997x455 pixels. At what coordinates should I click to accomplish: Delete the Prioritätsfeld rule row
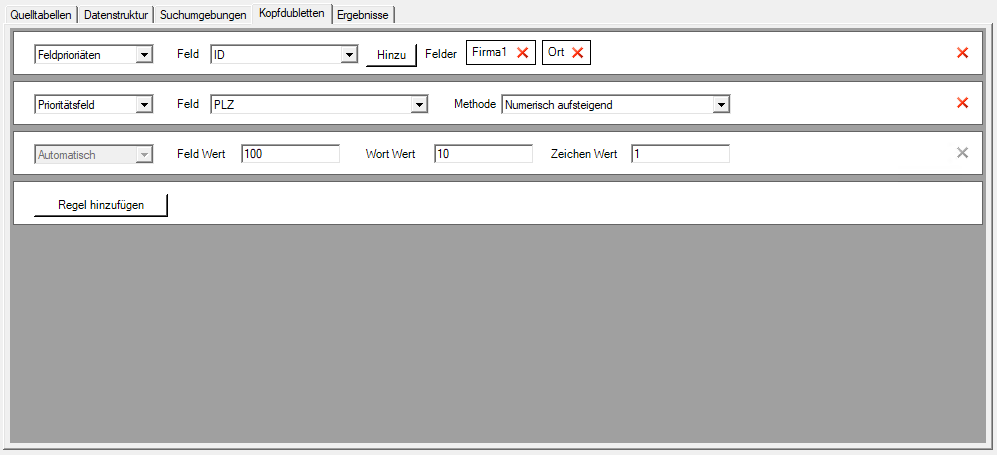(x=962, y=103)
